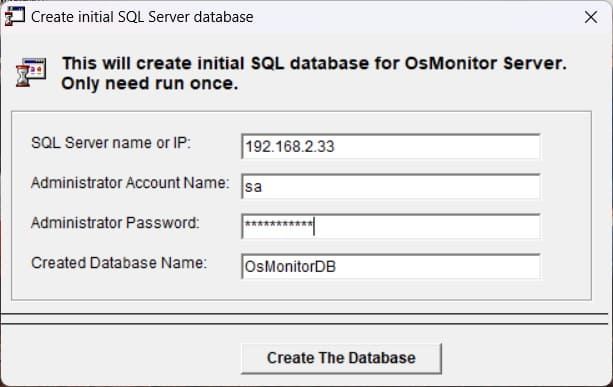Click the 'Created Database Name:' label
The width and height of the screenshot is (613, 387).
(119, 263)
